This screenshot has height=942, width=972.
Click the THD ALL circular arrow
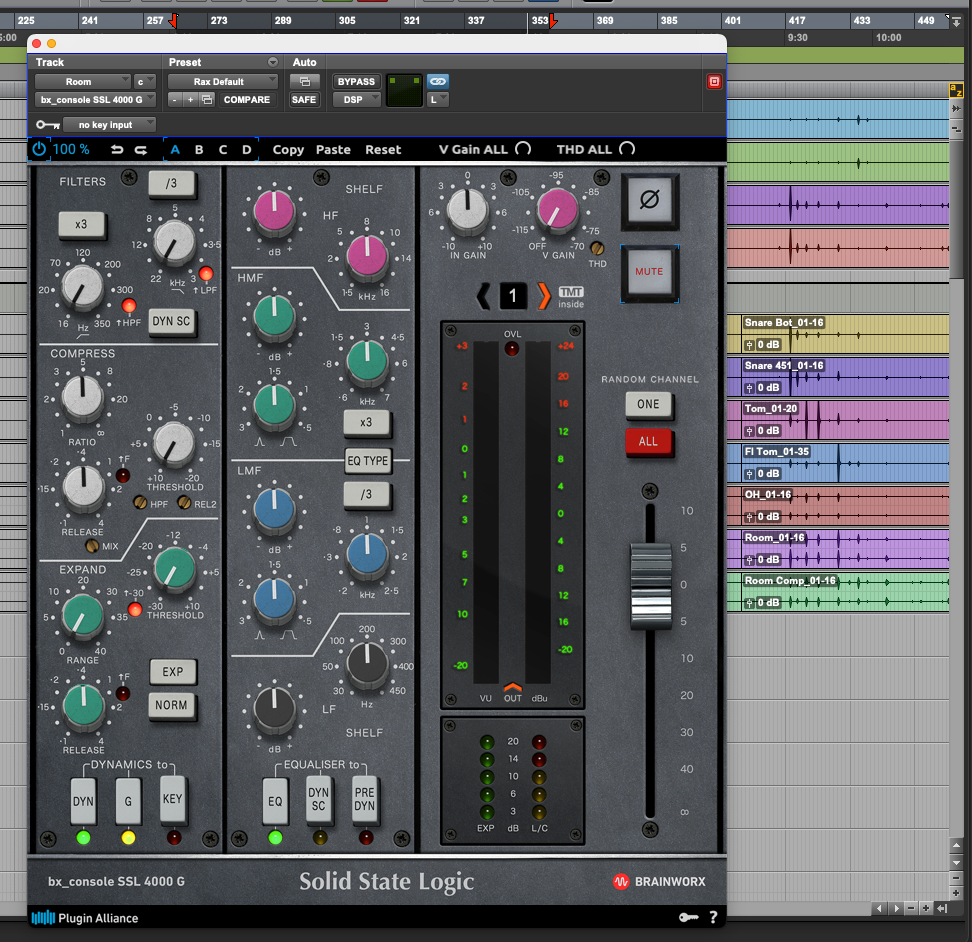(x=627, y=149)
